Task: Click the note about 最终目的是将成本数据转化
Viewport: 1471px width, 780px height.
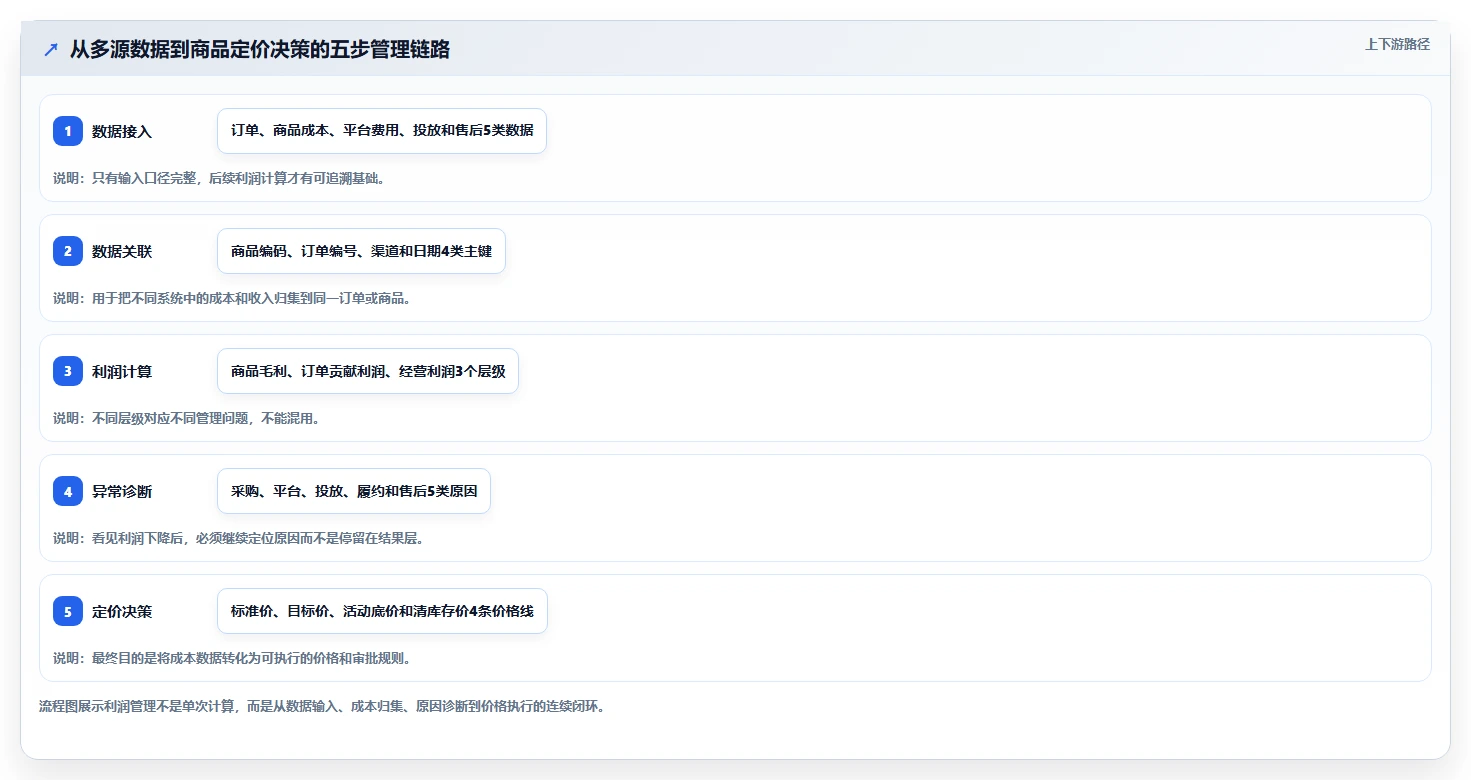Action: (232, 658)
